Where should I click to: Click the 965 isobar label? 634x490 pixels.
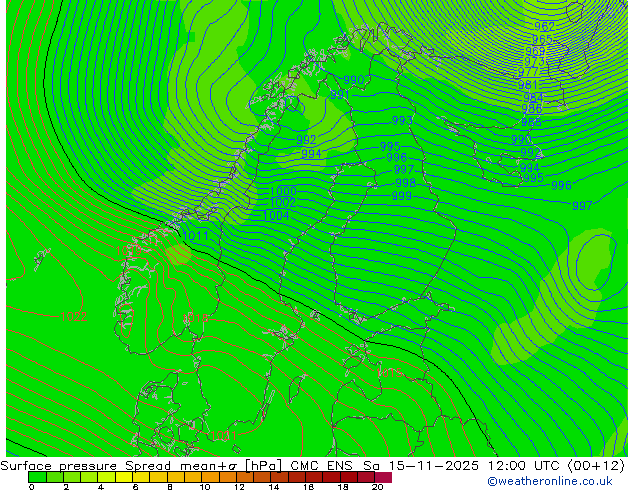pyautogui.click(x=542, y=39)
